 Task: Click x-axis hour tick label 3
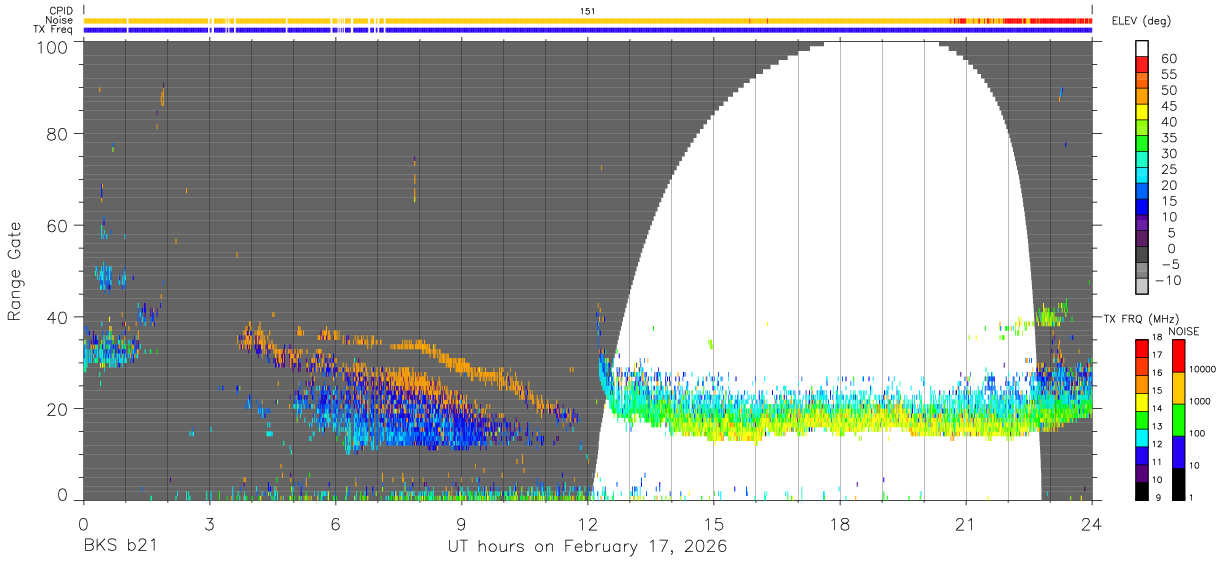(209, 523)
